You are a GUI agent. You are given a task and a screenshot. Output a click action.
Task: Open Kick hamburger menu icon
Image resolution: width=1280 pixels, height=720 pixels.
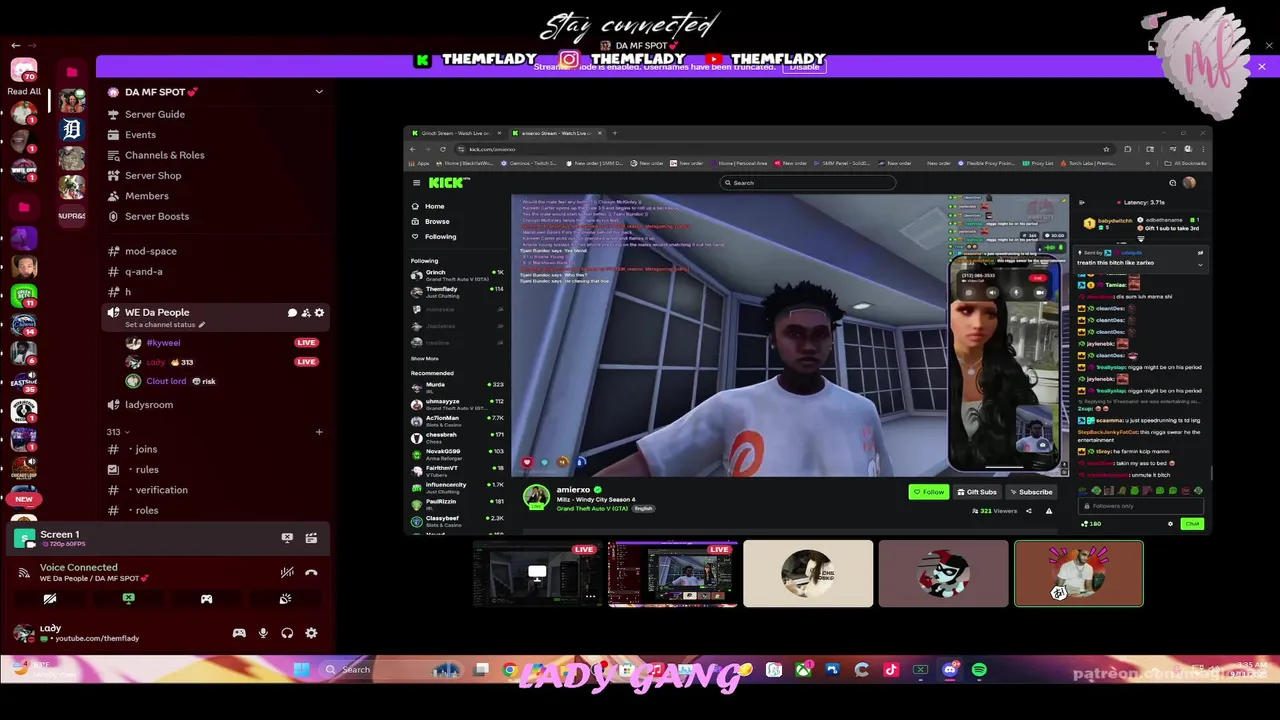tap(416, 183)
